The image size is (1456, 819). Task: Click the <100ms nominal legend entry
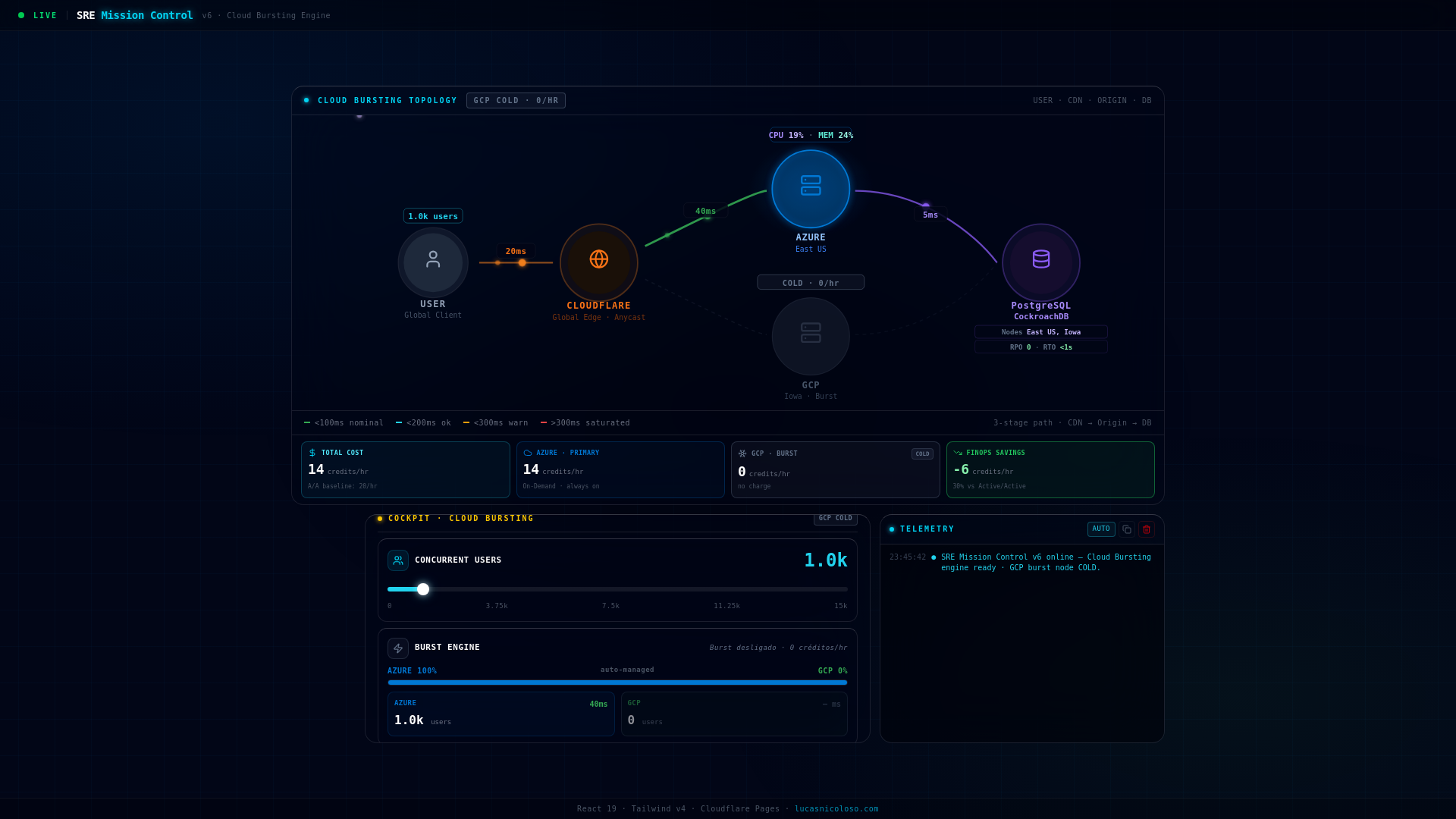tap(344, 423)
